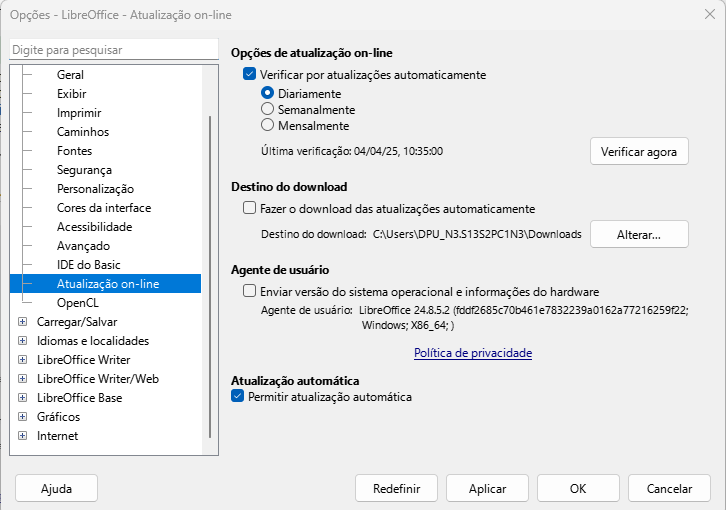Select the Mensalmente radio option
The height and width of the screenshot is (510, 726).
[x=267, y=125]
